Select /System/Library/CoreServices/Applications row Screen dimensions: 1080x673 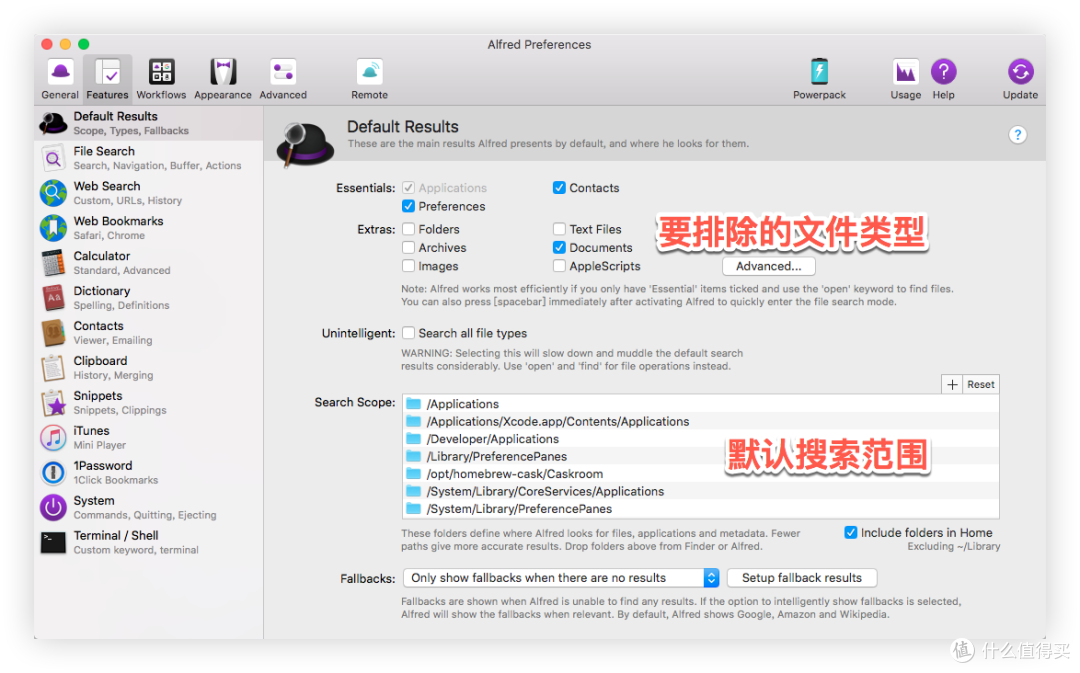[x=700, y=492]
